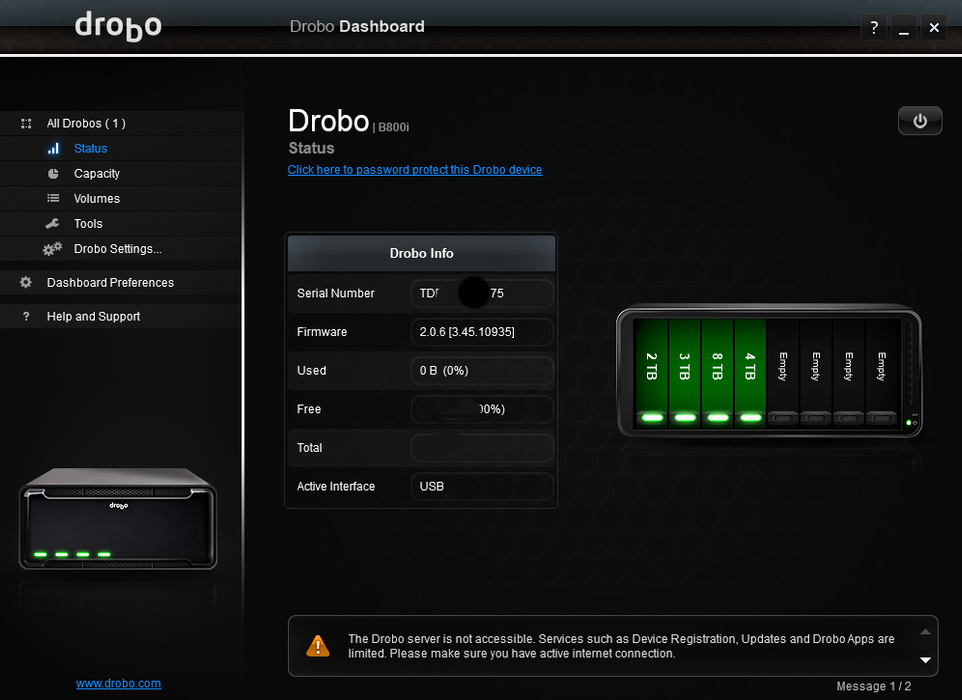962x700 pixels.
Task: Select the 8 TB drive bay
Action: pos(717,372)
